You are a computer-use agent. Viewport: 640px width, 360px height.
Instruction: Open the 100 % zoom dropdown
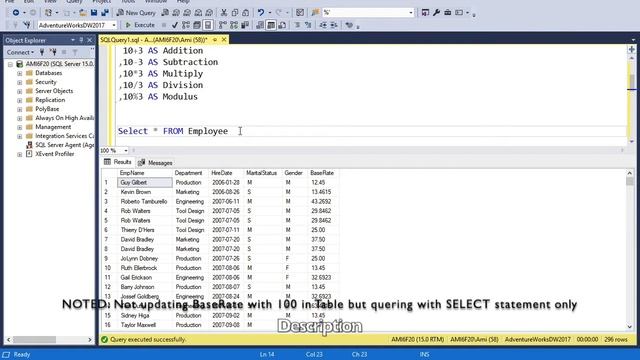click(x=125, y=151)
